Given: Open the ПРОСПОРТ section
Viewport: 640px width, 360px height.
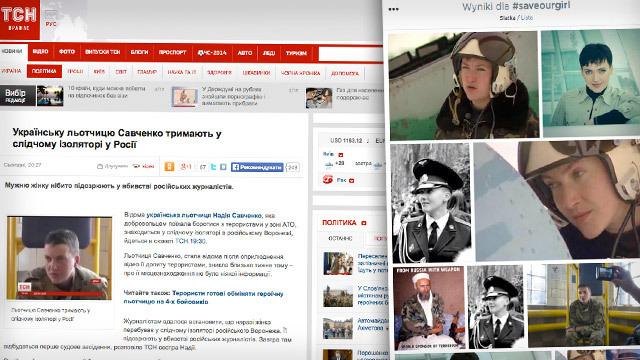Looking at the screenshot, I should (x=172, y=52).
